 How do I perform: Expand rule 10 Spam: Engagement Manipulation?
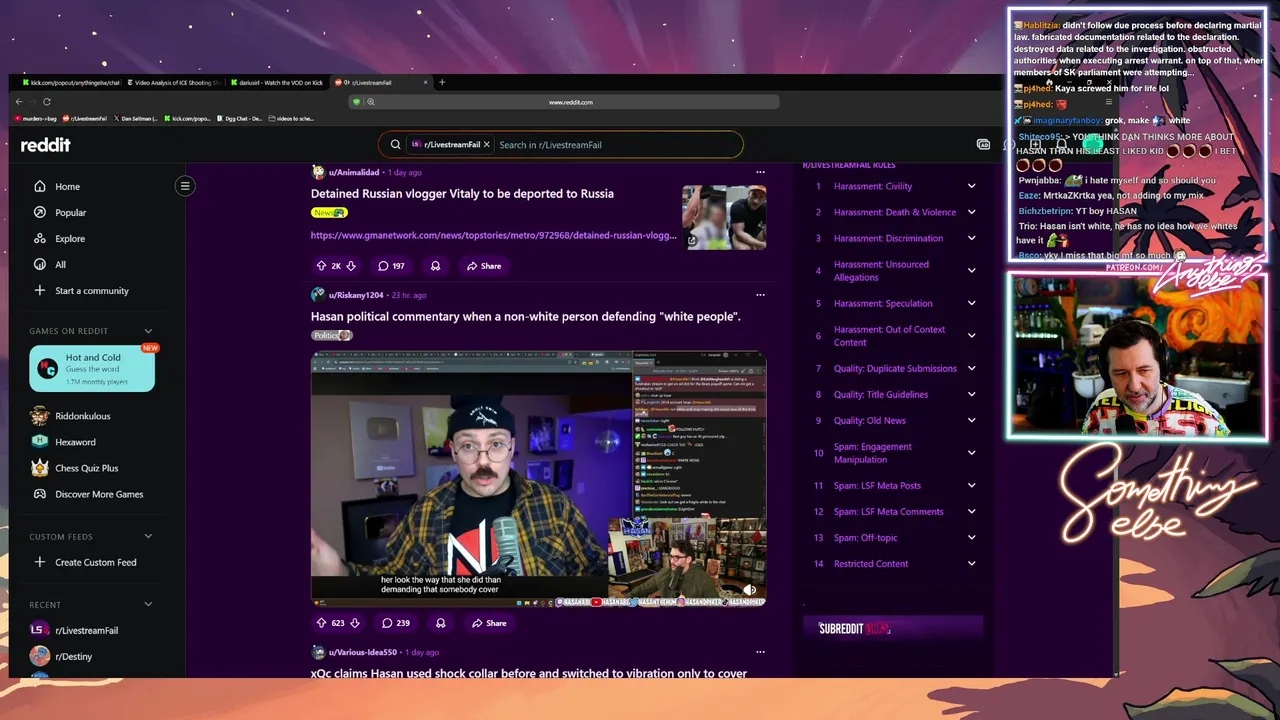click(971, 453)
